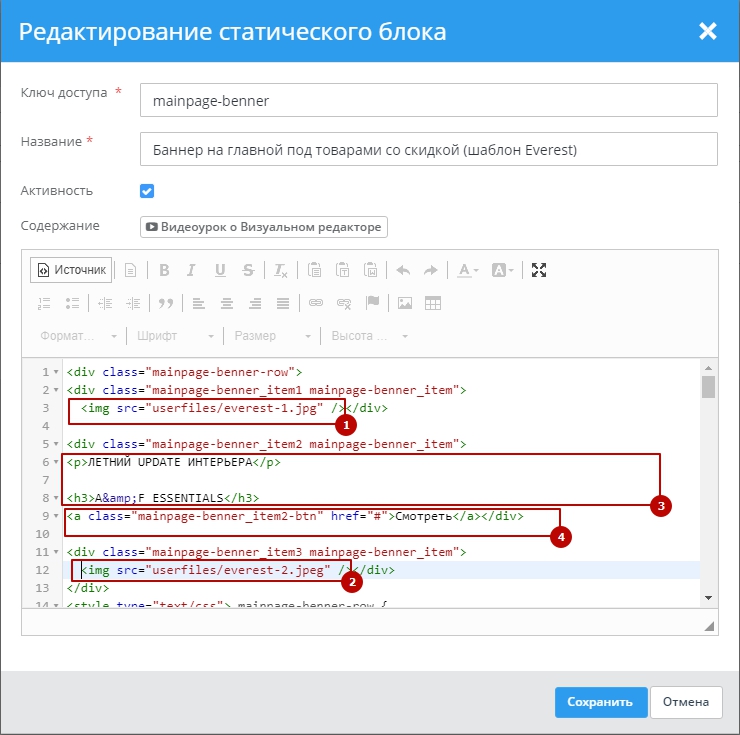The image size is (740, 735).
Task: Click the maximize editor icon in toolbar
Action: point(539,270)
